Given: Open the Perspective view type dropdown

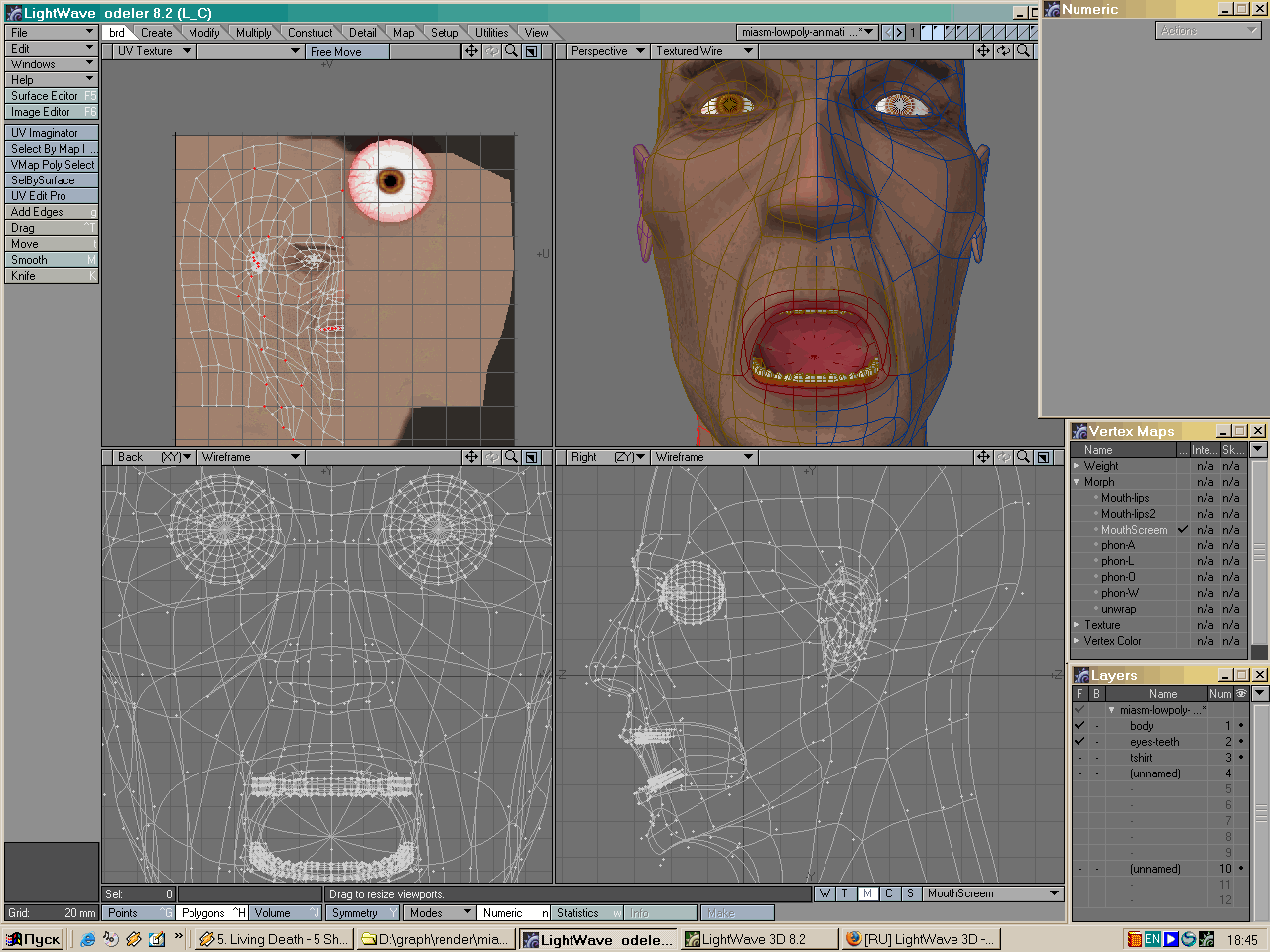Looking at the screenshot, I should [608, 51].
